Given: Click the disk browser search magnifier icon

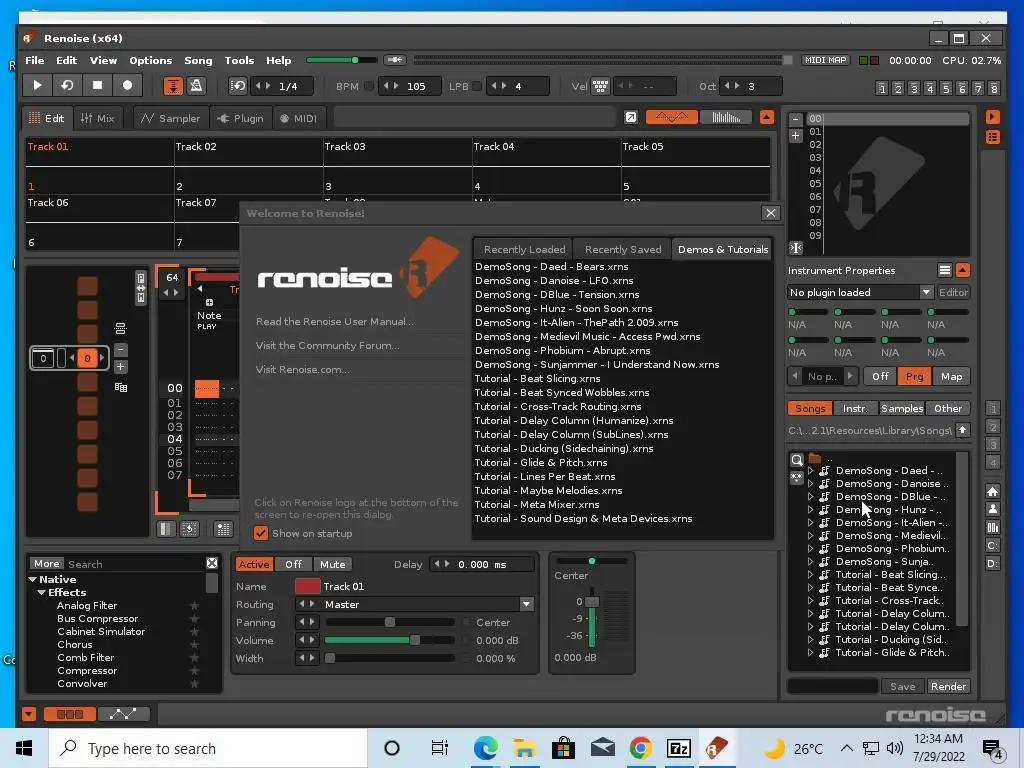Looking at the screenshot, I should tap(797, 460).
